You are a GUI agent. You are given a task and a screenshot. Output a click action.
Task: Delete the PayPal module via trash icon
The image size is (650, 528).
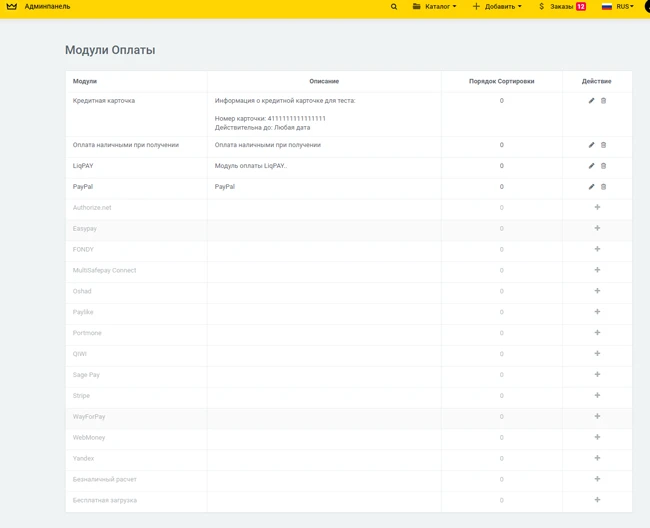603,187
